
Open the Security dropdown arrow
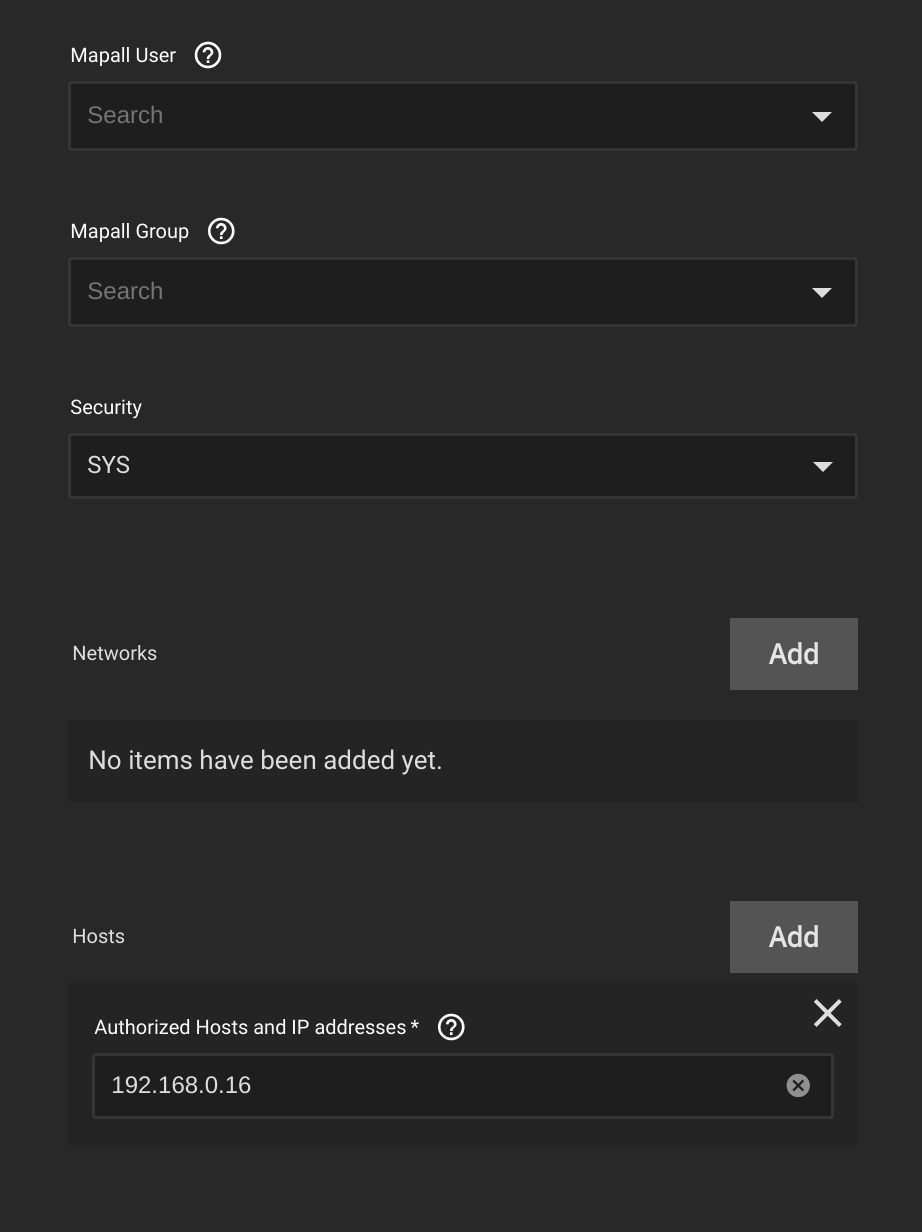(822, 466)
